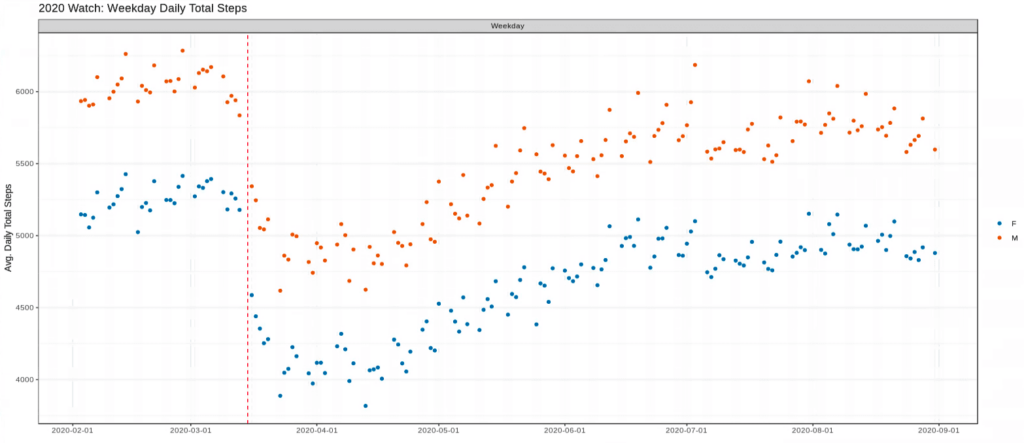1024x443 pixels.
Task: Select the Weekday facet strip header
Action: tap(508, 26)
